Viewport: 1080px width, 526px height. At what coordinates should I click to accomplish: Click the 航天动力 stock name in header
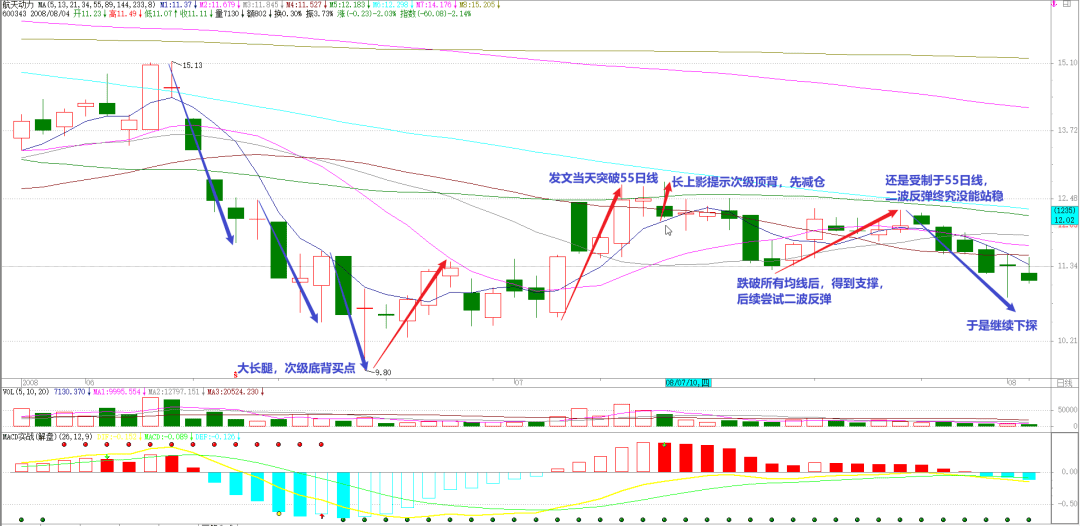(18, 4)
